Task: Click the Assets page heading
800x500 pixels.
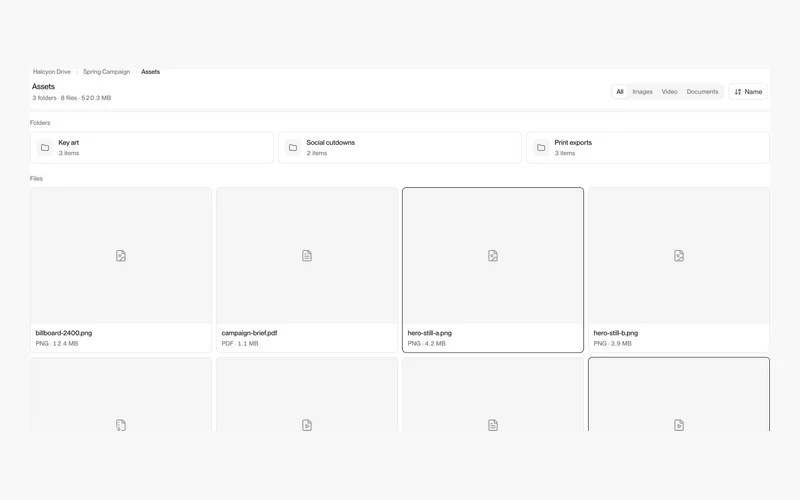Action: [x=43, y=87]
